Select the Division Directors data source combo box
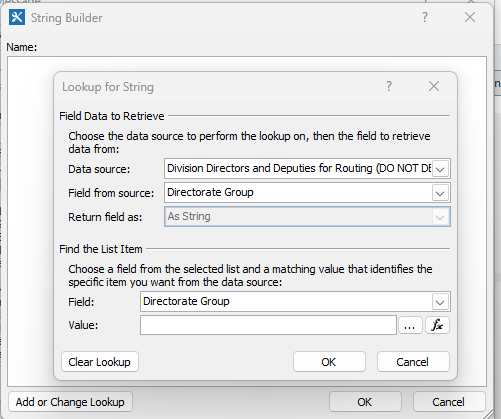Screen dimensions: 501x419 (307, 169)
